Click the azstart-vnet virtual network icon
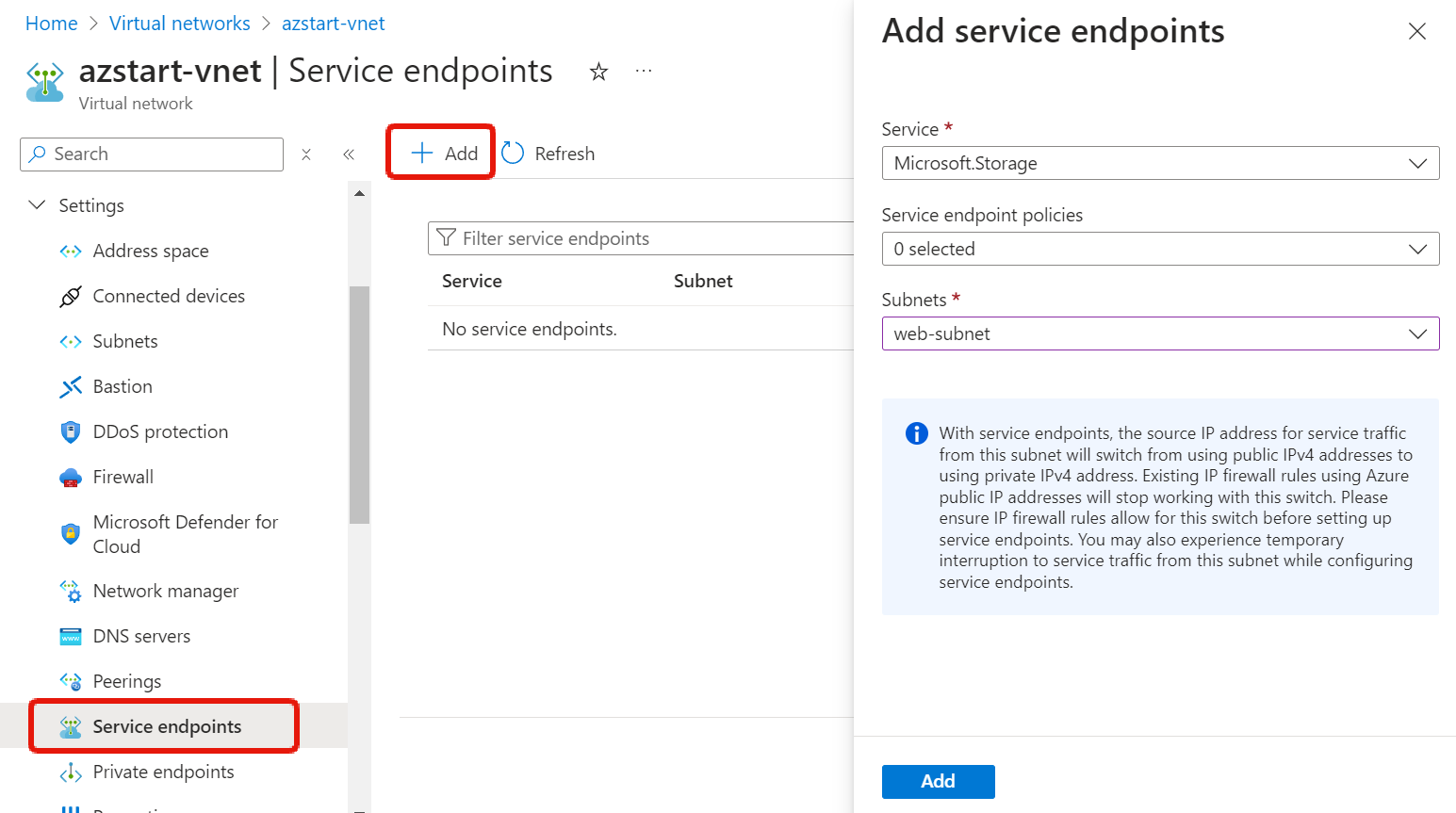1456x813 pixels. pos(44,81)
